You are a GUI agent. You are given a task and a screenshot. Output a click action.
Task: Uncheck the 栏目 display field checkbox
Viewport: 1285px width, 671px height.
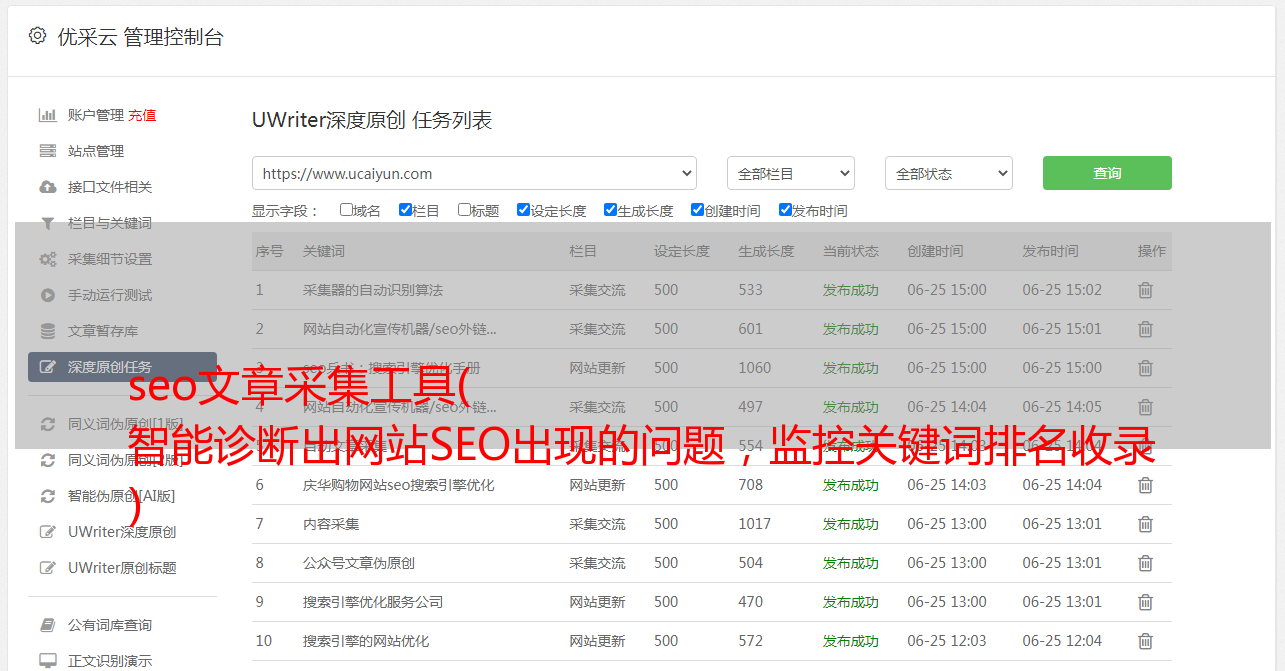pyautogui.click(x=405, y=210)
